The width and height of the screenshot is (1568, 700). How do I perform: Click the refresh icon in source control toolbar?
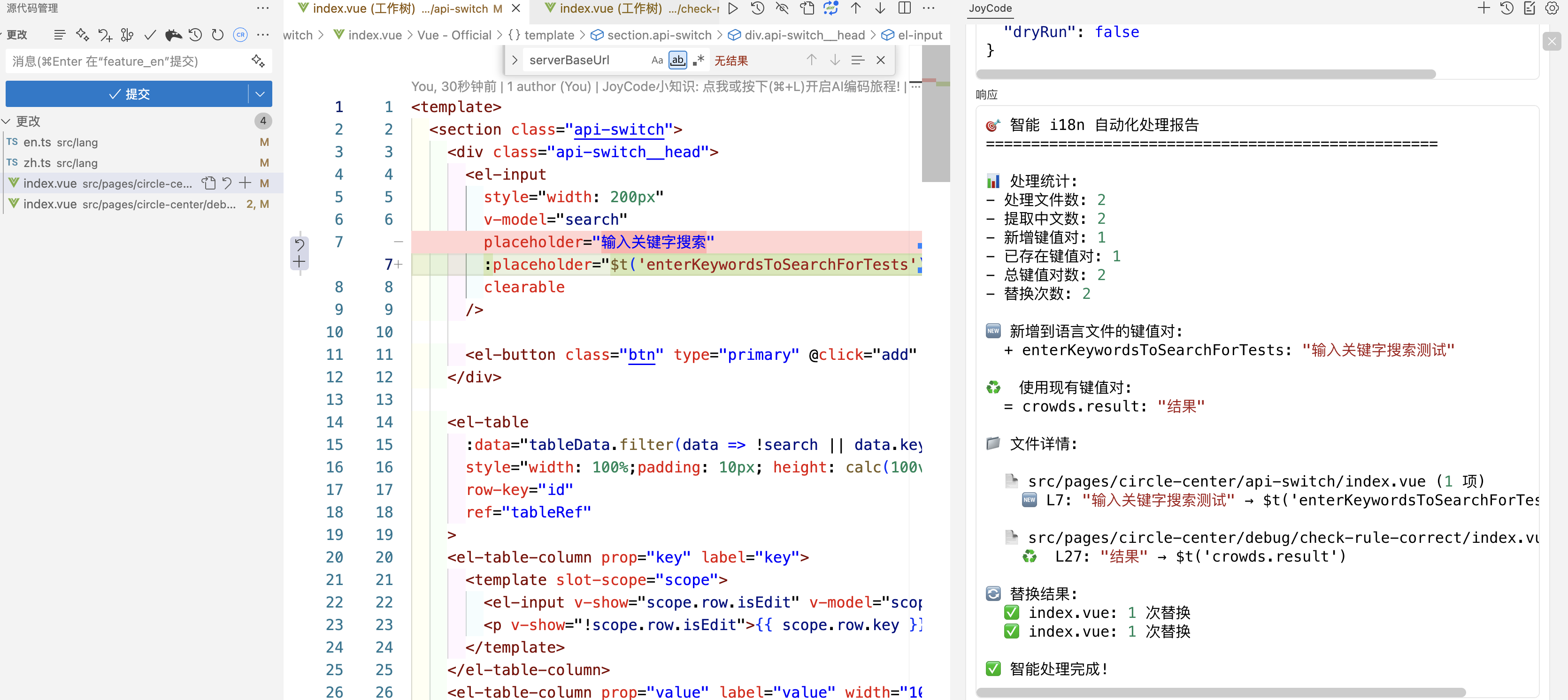tap(217, 35)
